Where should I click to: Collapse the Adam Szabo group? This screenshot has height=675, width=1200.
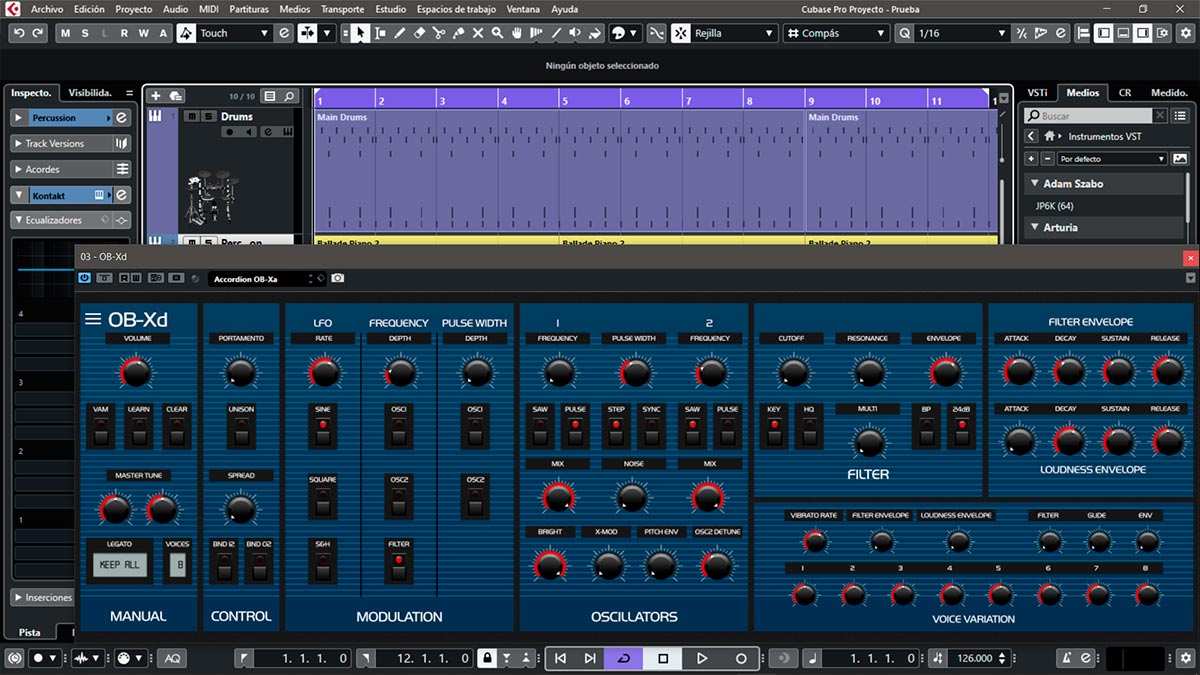point(1034,183)
